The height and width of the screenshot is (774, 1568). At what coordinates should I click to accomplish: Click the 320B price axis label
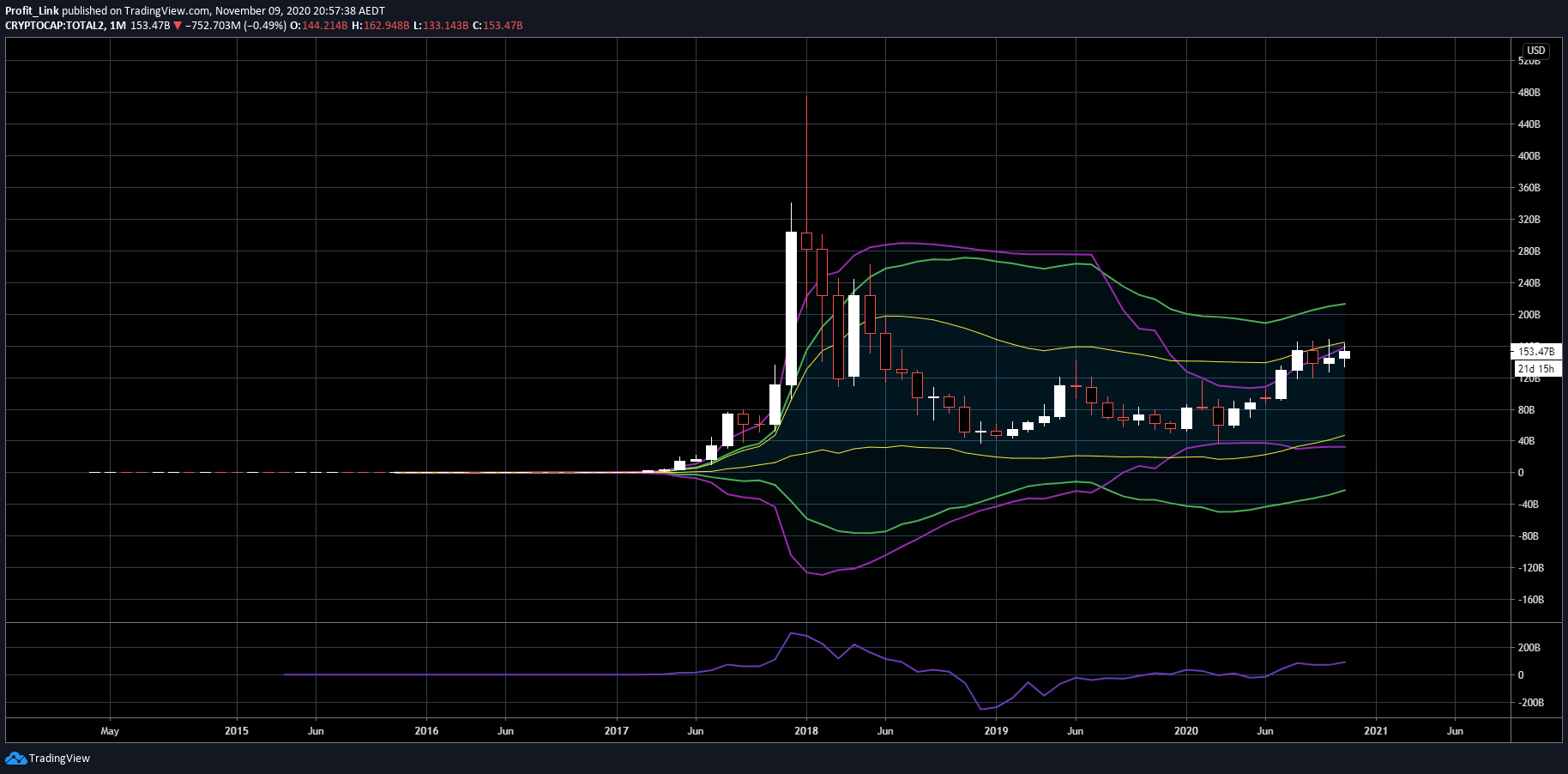(1529, 220)
